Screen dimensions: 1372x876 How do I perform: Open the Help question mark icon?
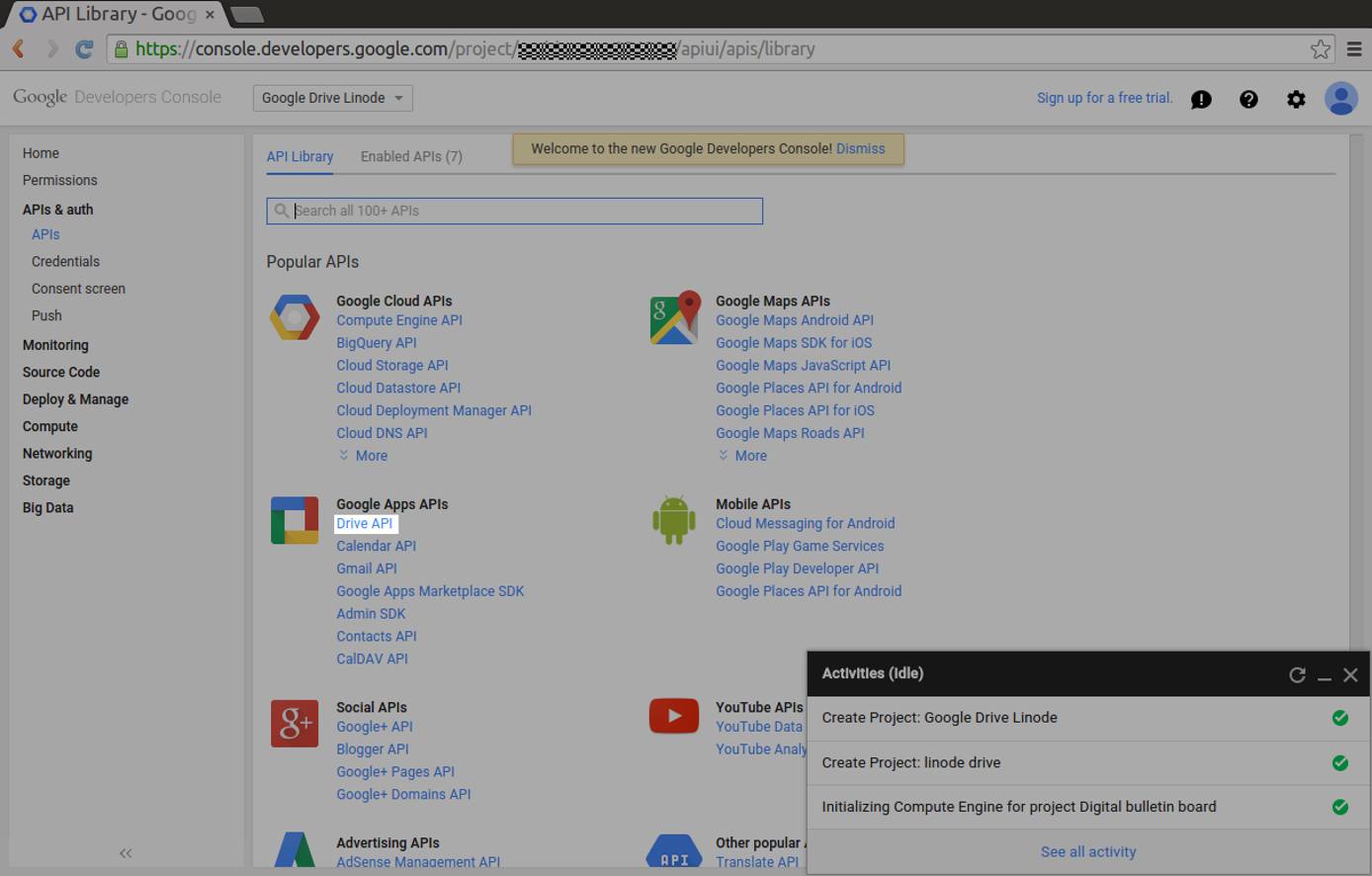1248,99
